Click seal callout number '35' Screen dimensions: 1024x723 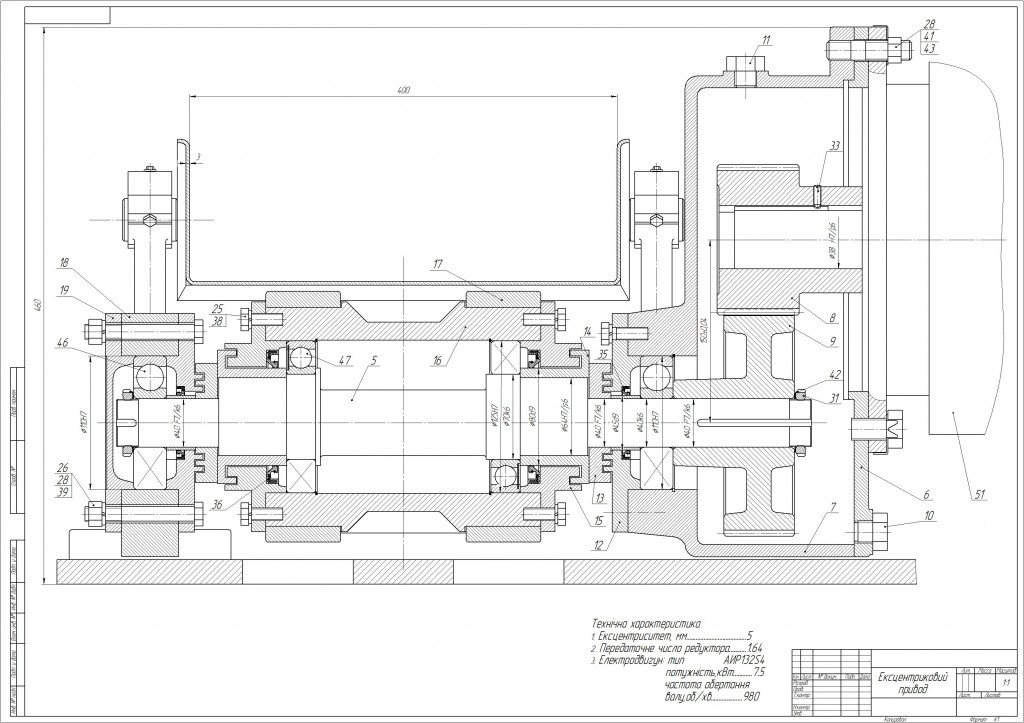click(x=603, y=354)
